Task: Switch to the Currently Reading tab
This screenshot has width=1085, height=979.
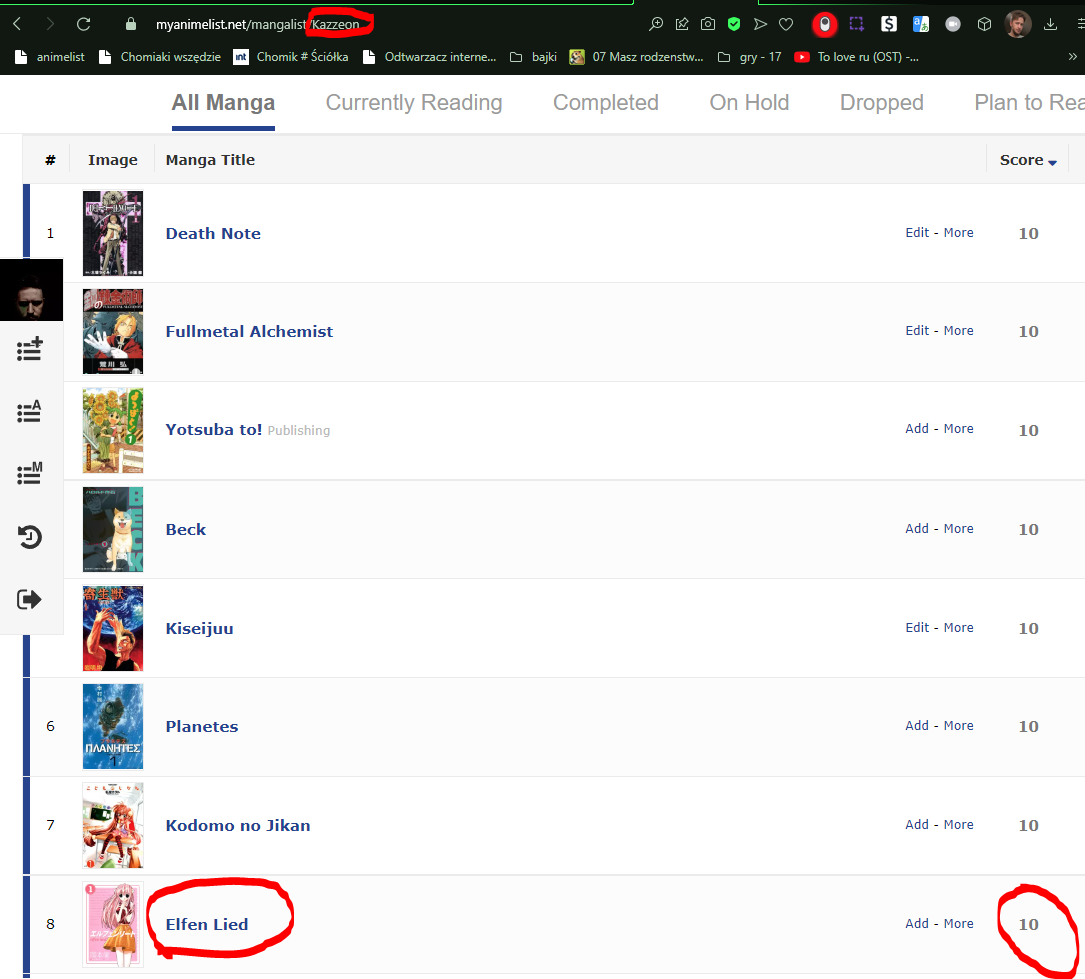Action: tap(414, 103)
